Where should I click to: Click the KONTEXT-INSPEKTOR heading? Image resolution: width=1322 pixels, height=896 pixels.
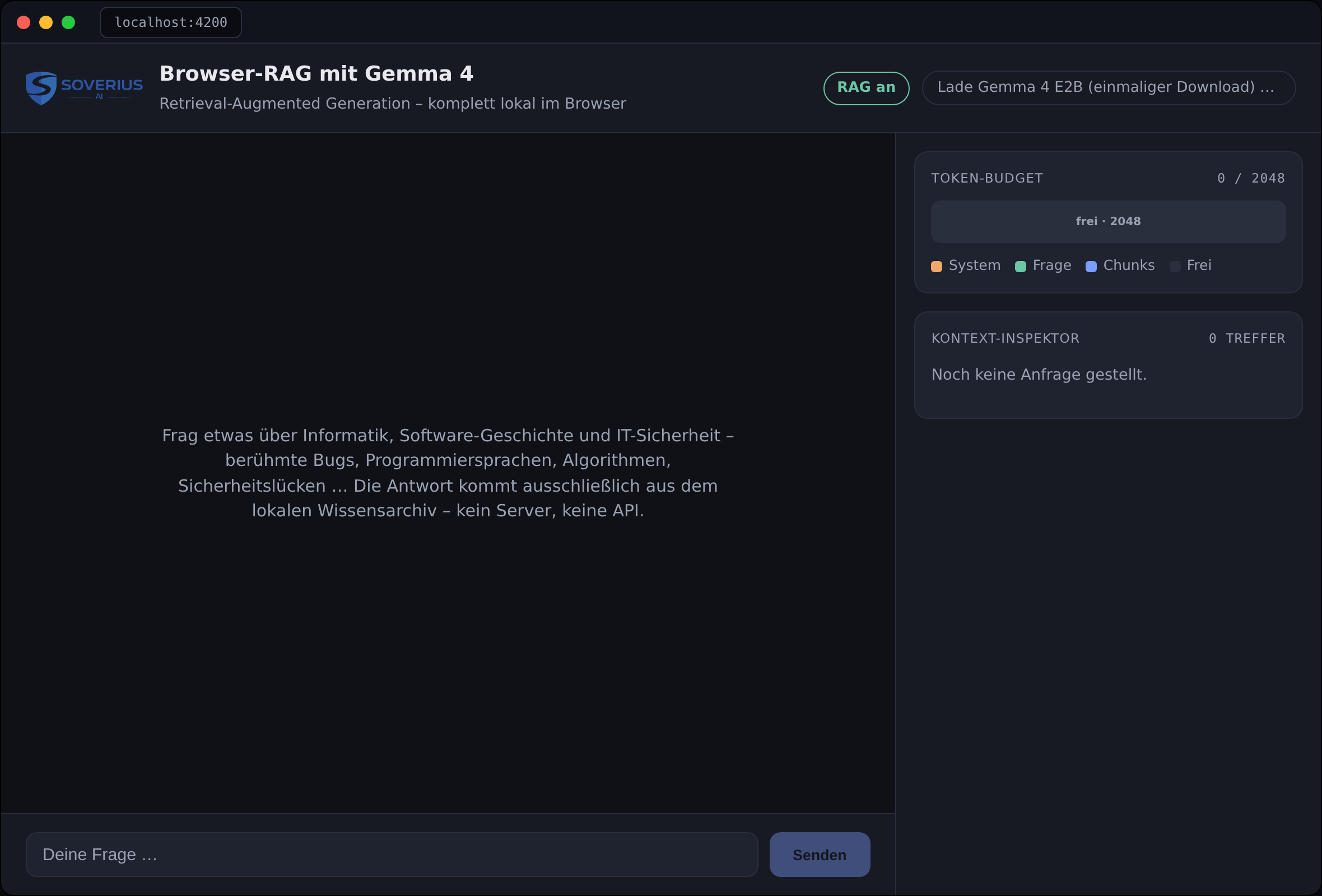(1005, 339)
